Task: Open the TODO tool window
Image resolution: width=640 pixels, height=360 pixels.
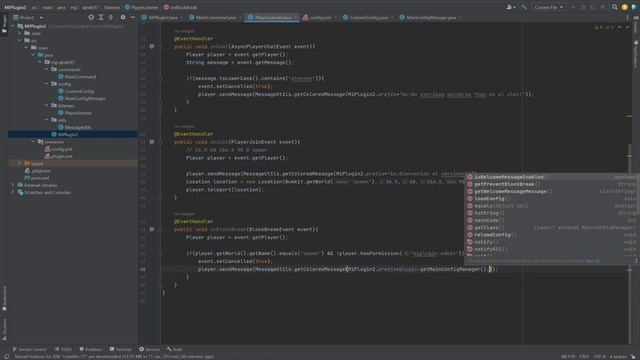Action: pos(63,349)
